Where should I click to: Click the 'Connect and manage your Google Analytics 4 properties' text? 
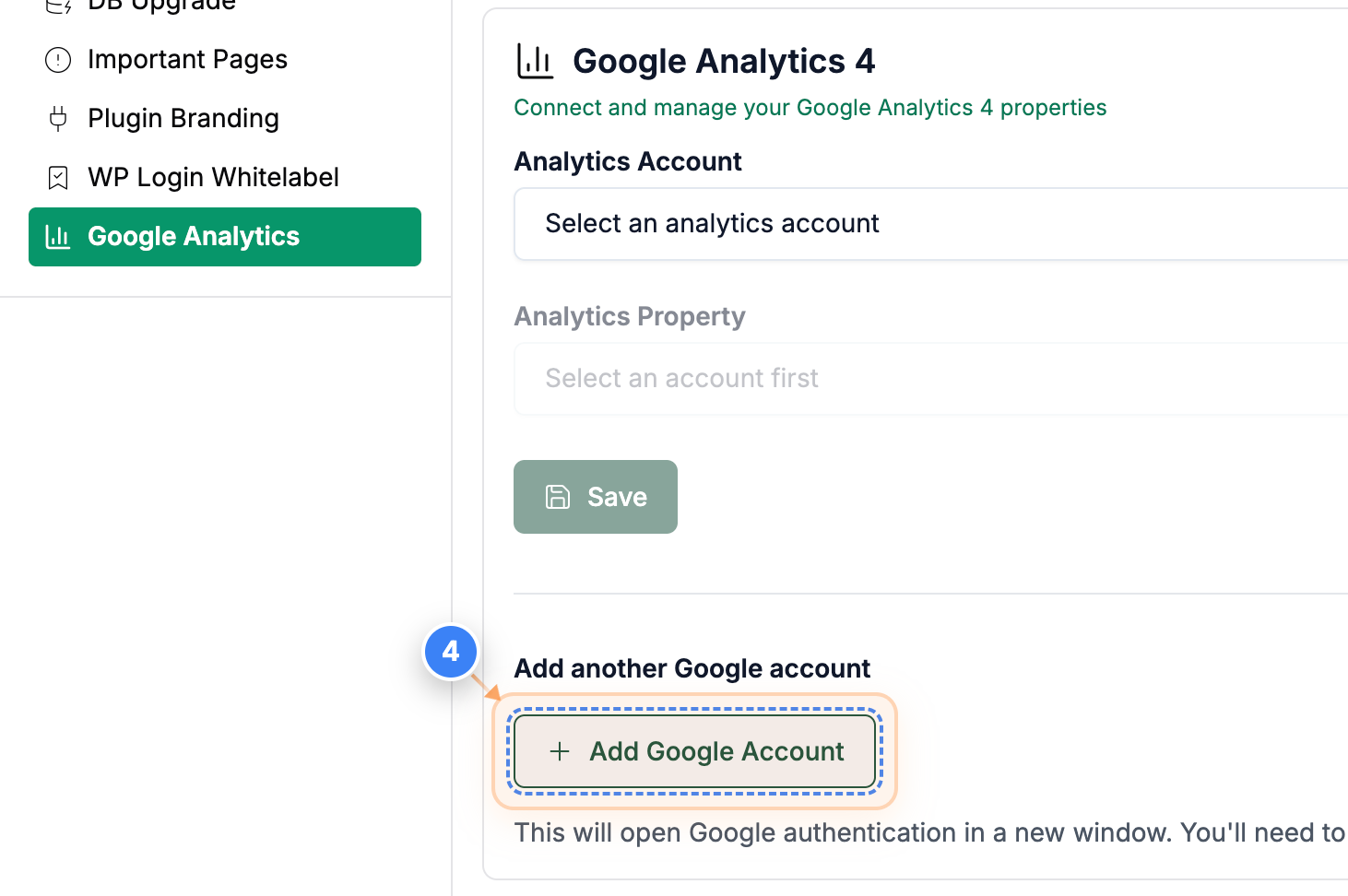810,108
